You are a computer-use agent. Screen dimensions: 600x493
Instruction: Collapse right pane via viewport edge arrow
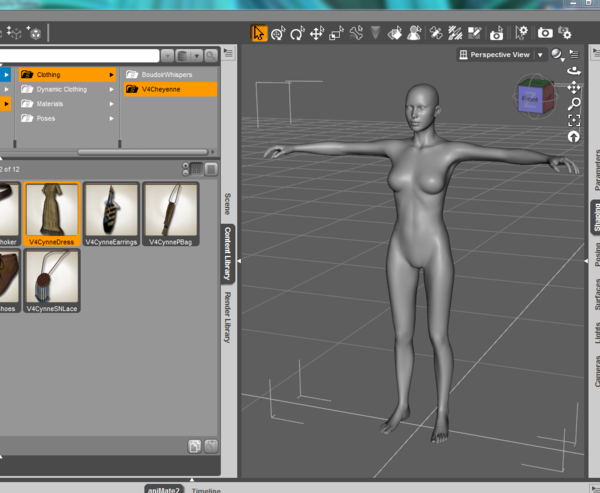click(586, 261)
